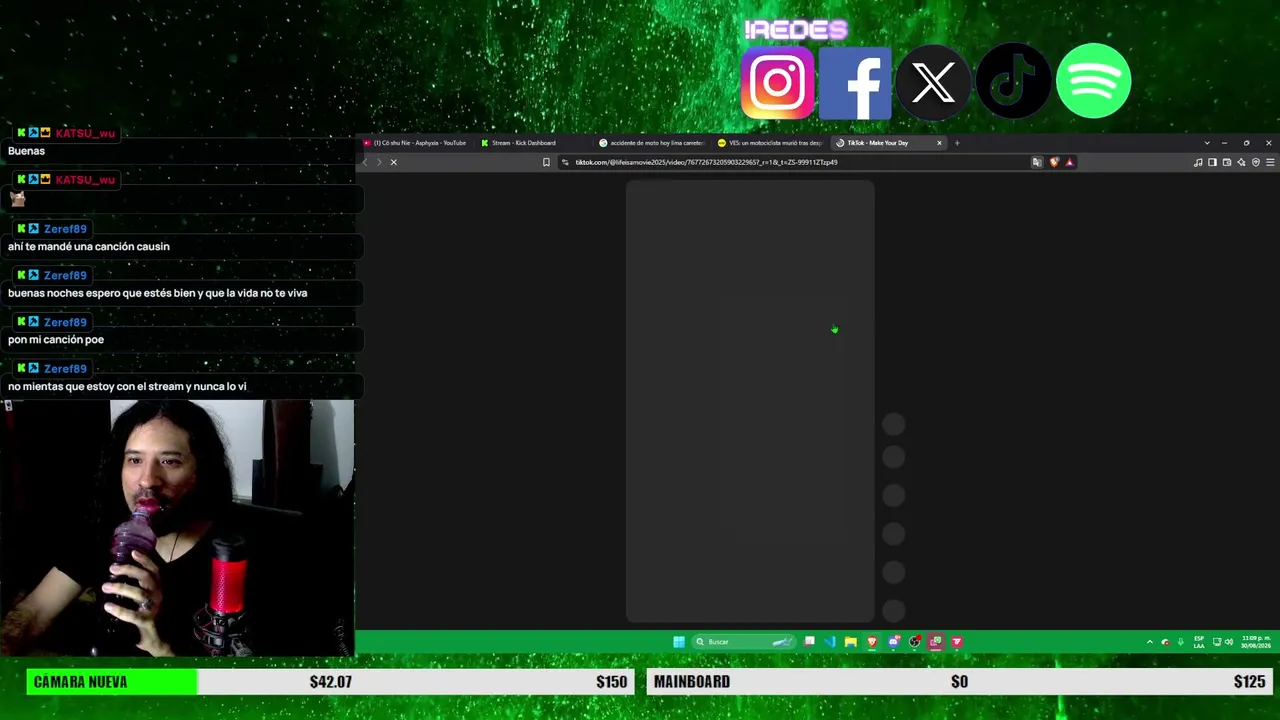1280x720 pixels.
Task: Open Task View from the taskbar
Action: (809, 642)
